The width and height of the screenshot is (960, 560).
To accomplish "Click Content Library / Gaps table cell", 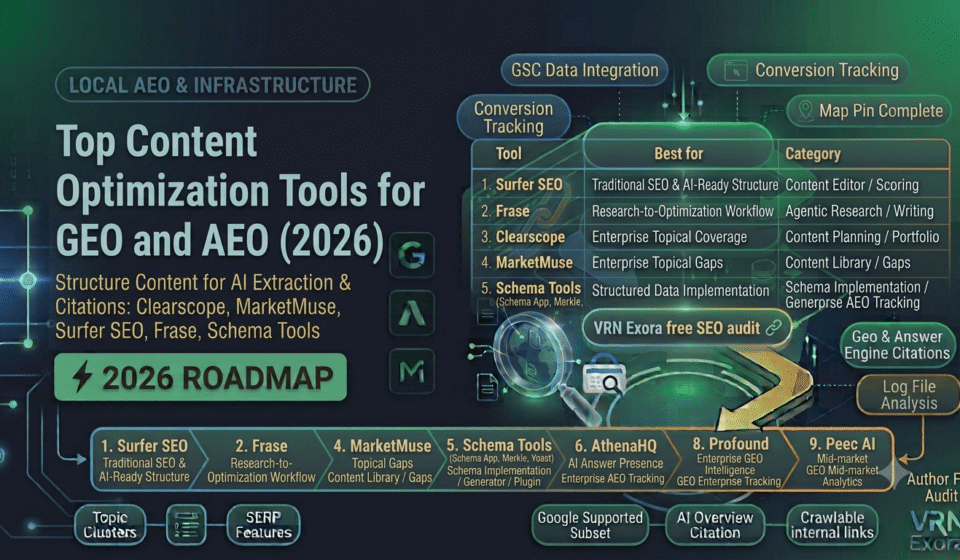I will (x=847, y=263).
